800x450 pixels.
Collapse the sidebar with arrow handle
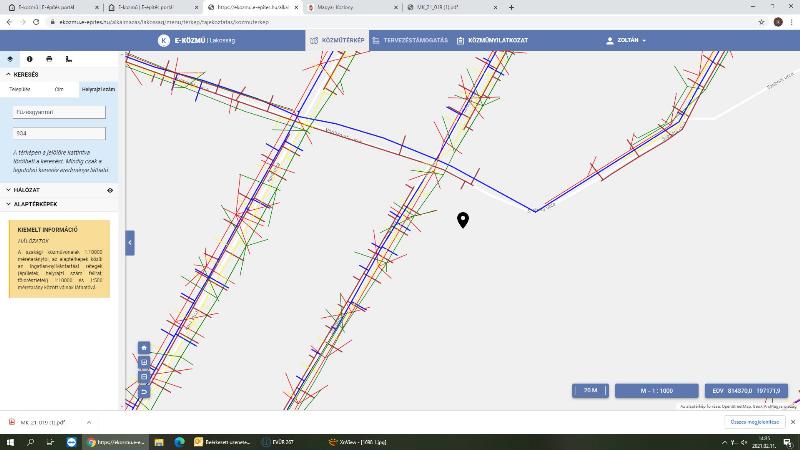[x=130, y=243]
